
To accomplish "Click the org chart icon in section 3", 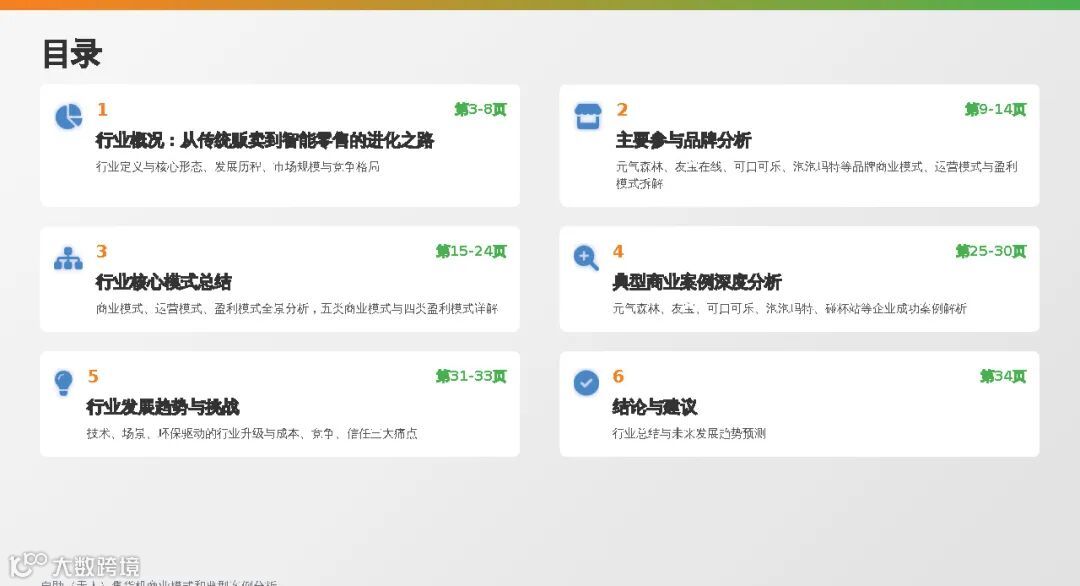I will pos(68,258).
